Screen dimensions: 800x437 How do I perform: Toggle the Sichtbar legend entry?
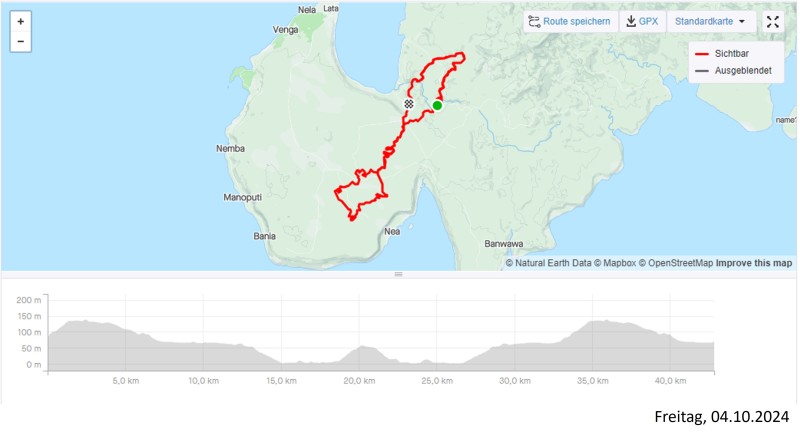click(x=722, y=54)
